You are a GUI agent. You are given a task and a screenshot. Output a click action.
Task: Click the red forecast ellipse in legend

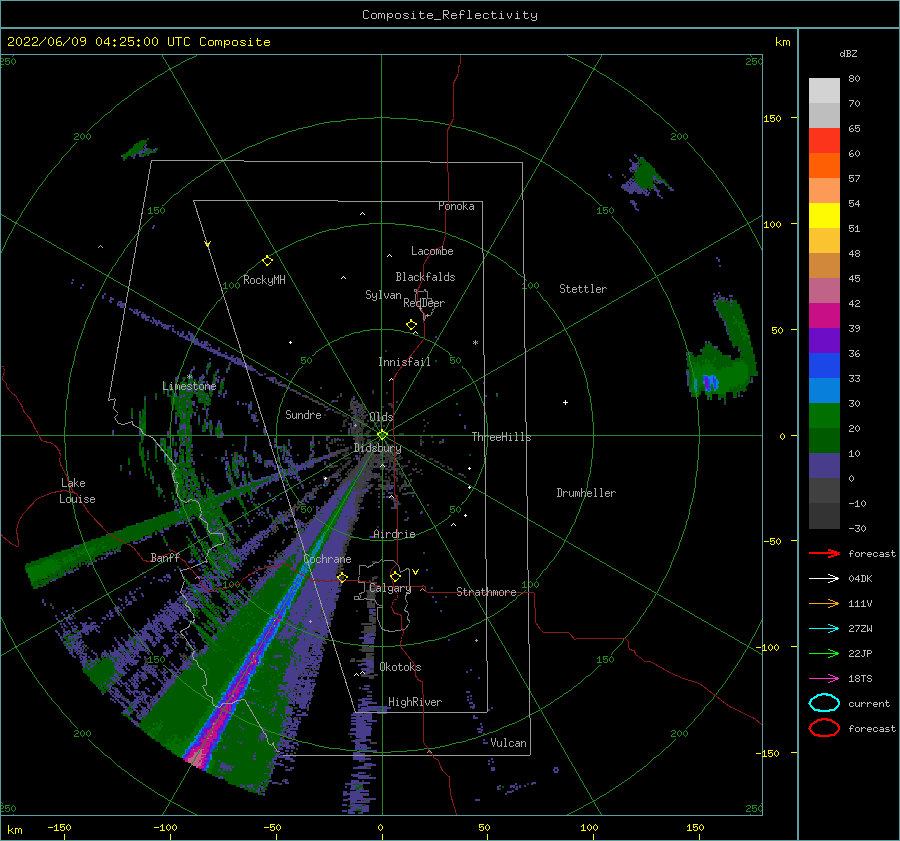824,728
